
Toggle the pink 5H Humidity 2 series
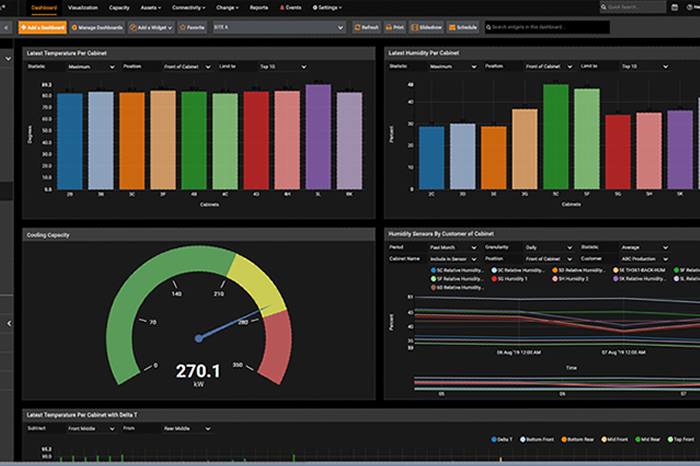click(x=571, y=279)
